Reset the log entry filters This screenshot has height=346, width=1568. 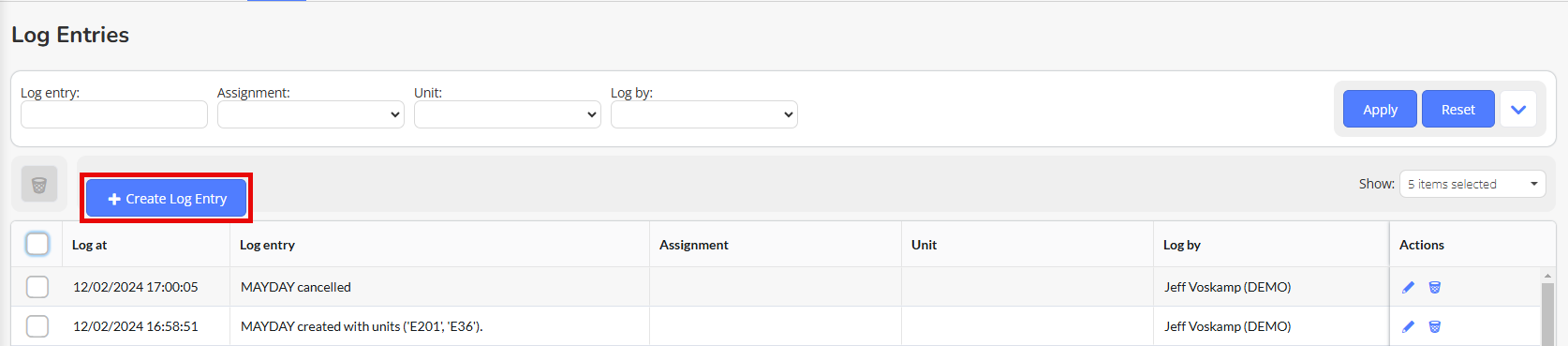point(1458,110)
